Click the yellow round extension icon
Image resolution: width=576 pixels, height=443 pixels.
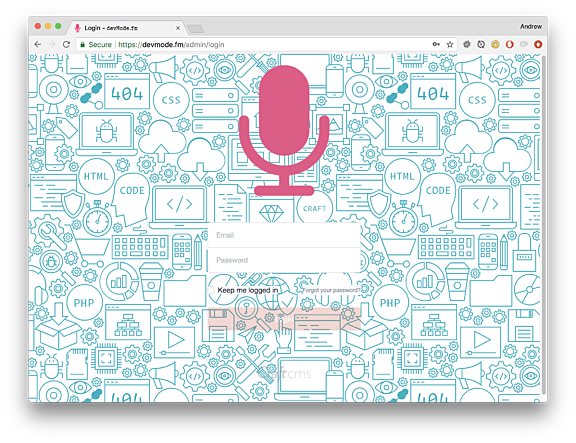click(x=495, y=44)
